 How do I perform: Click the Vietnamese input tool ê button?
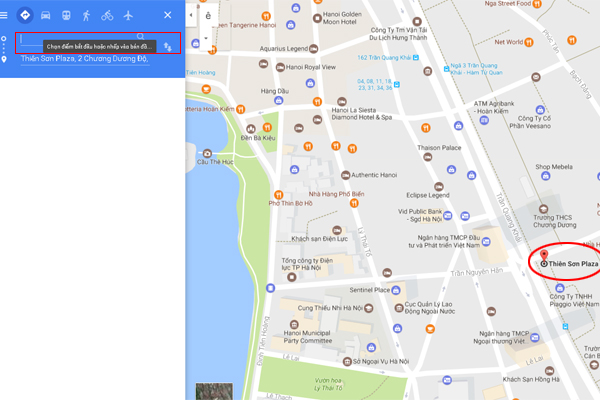pos(208,16)
